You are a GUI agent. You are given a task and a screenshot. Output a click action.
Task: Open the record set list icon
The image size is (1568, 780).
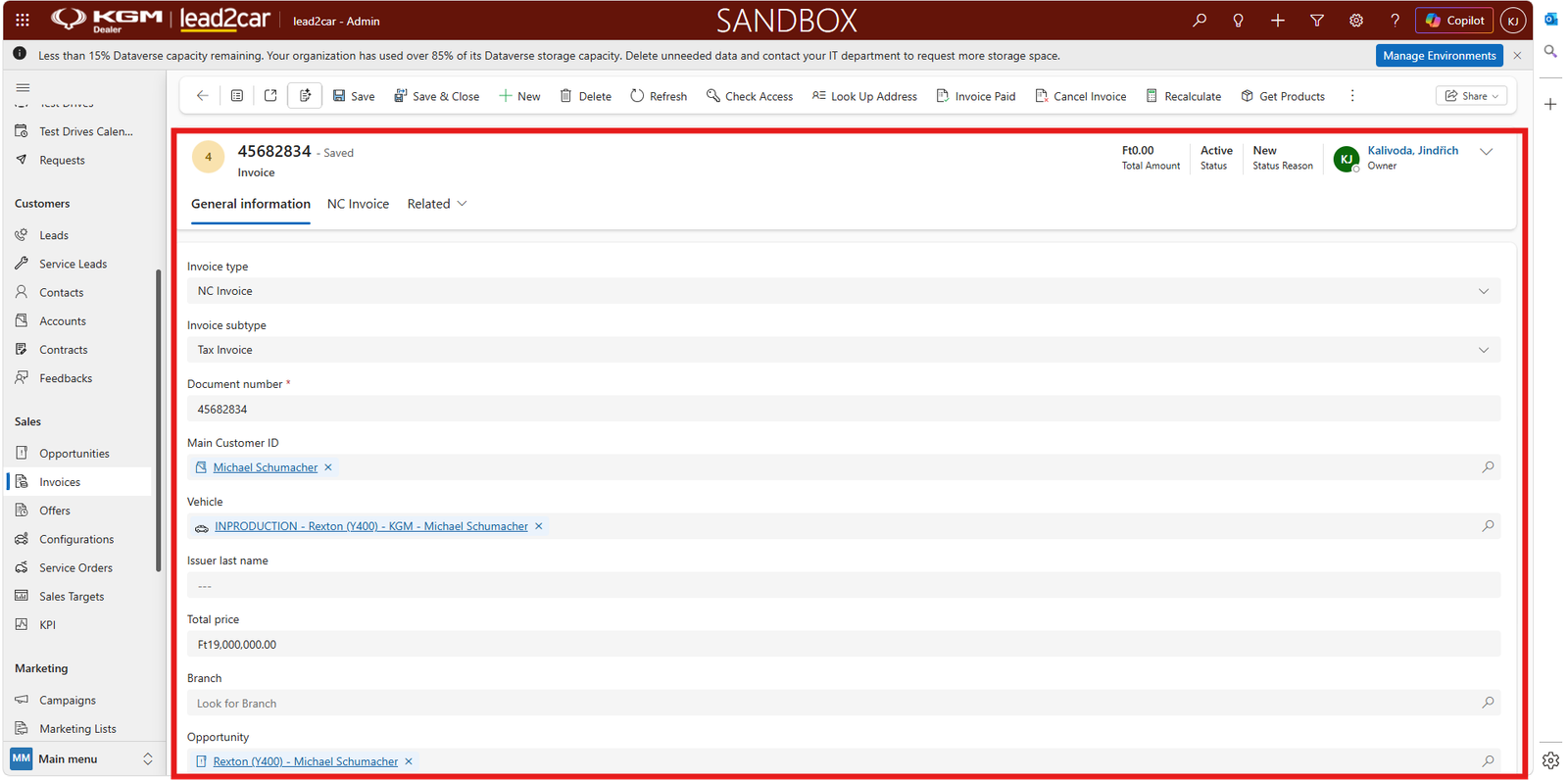tap(236, 96)
